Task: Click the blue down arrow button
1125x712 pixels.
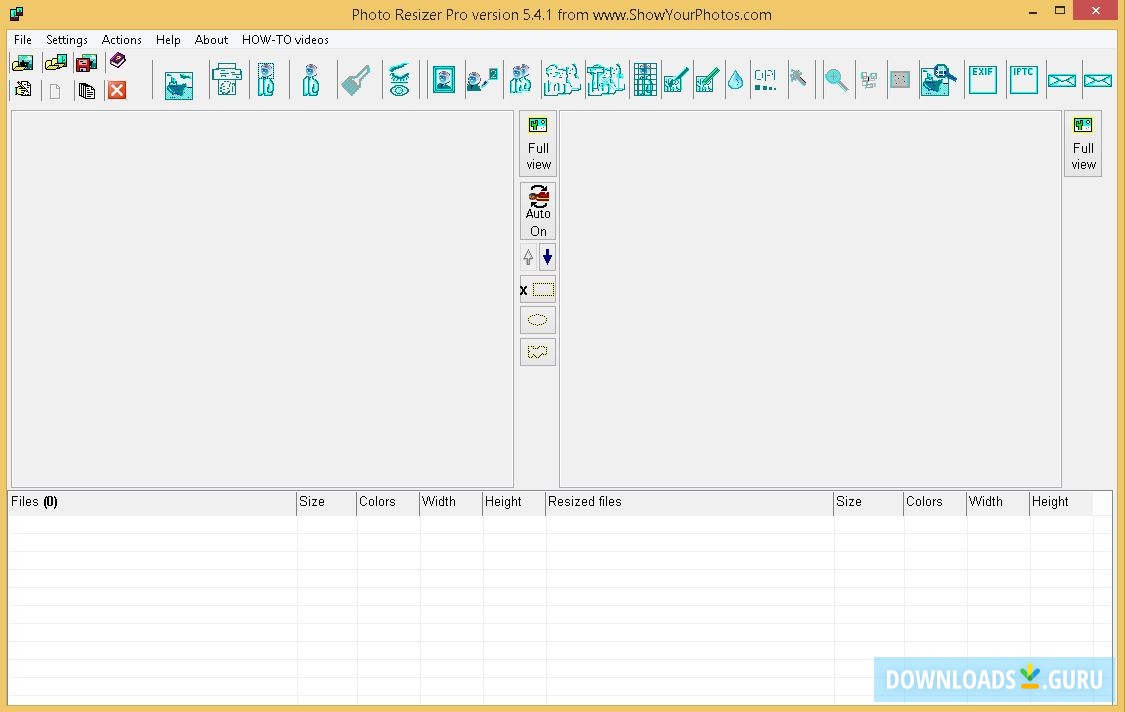Action: pos(547,257)
